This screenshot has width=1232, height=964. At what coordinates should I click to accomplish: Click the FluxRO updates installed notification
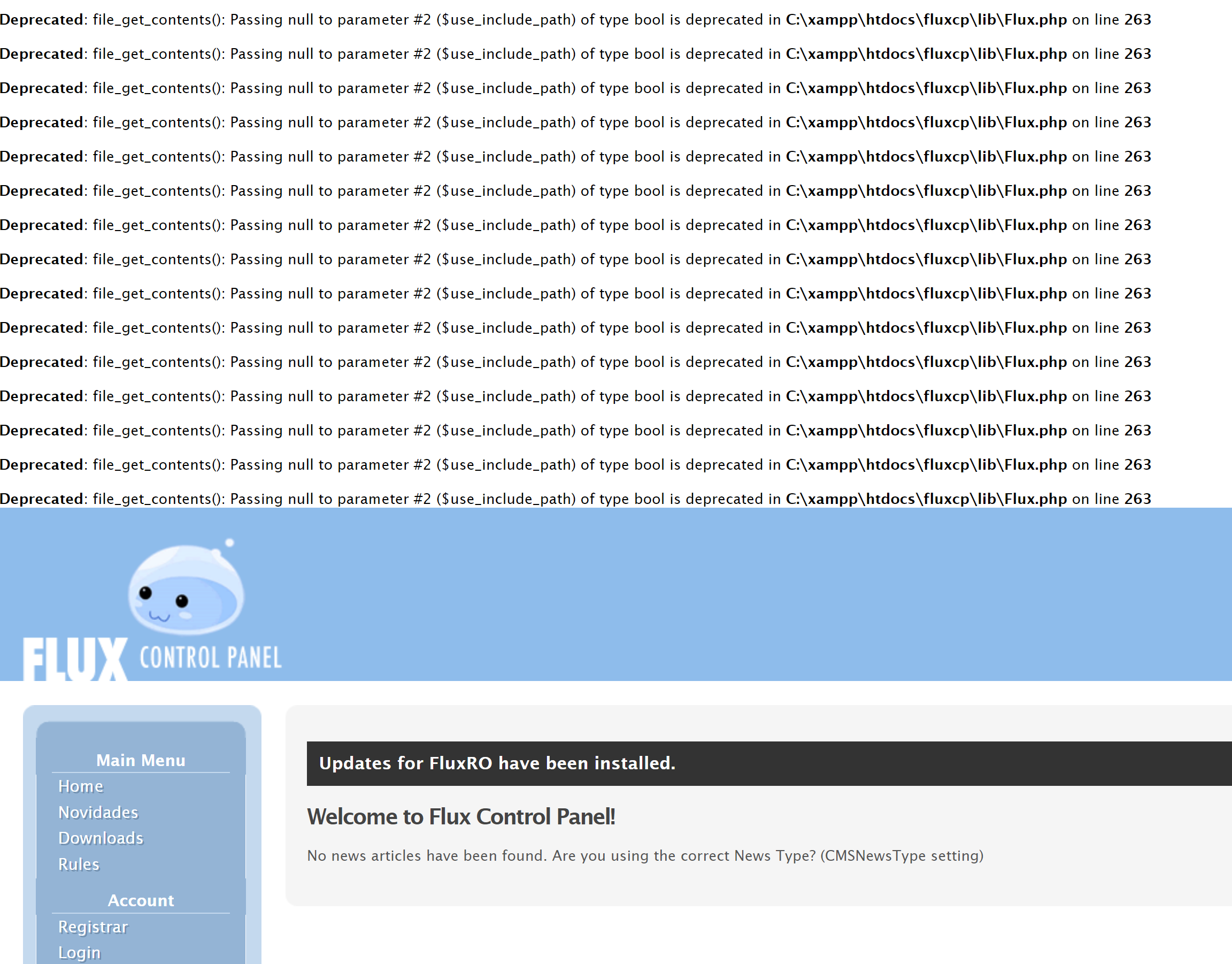click(496, 763)
